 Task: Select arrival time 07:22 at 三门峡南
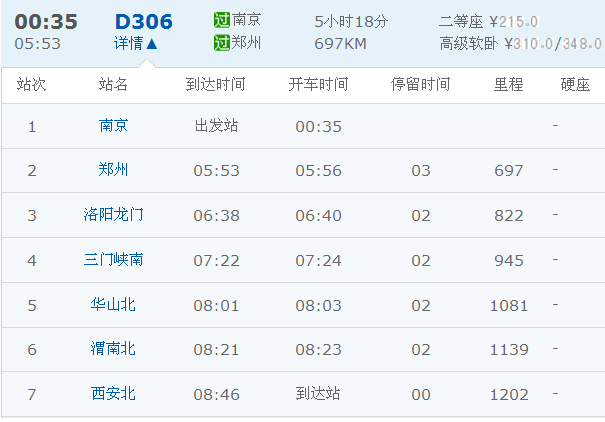point(216,261)
